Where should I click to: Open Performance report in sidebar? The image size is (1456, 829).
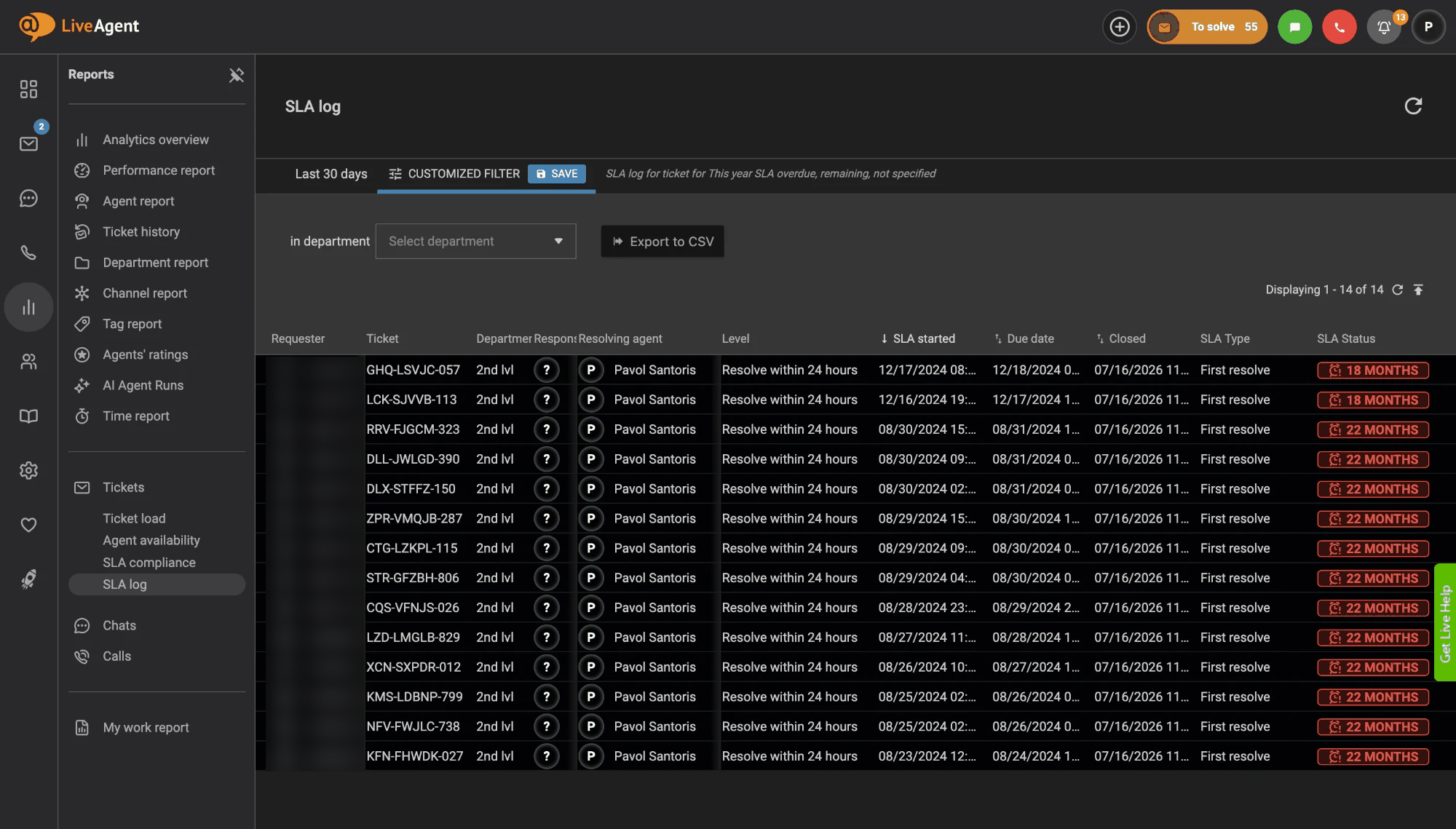point(158,170)
